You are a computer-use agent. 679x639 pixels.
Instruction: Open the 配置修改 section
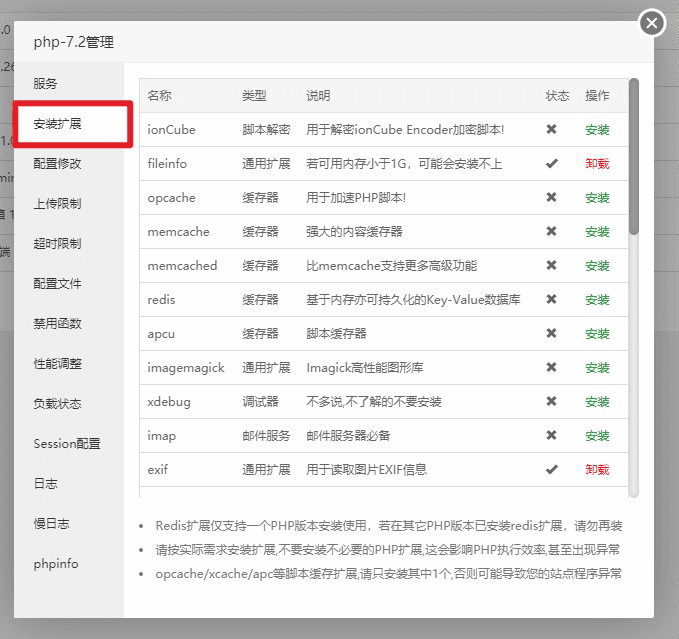58,164
